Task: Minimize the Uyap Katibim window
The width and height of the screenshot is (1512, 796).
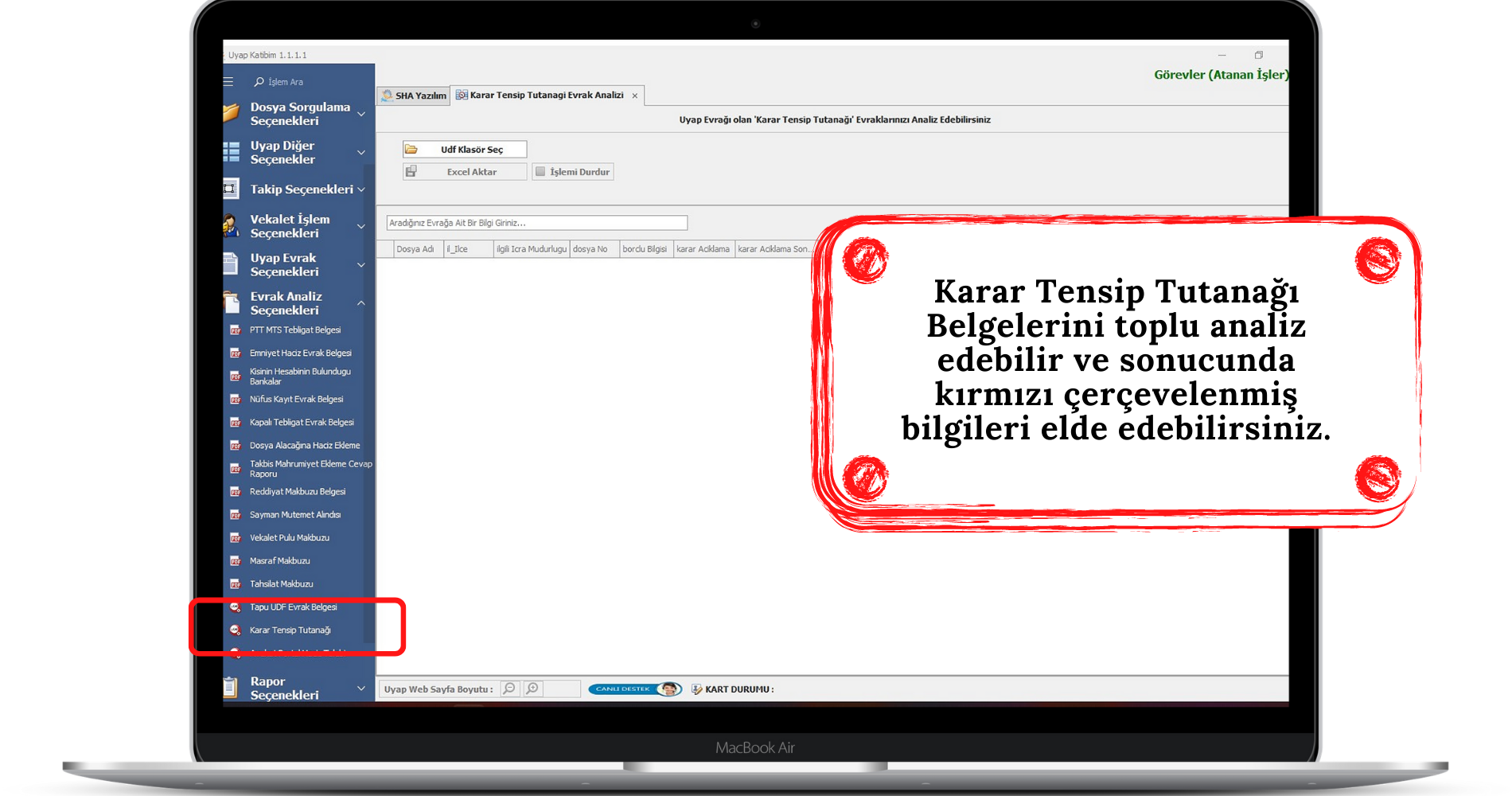Action: click(x=1222, y=55)
